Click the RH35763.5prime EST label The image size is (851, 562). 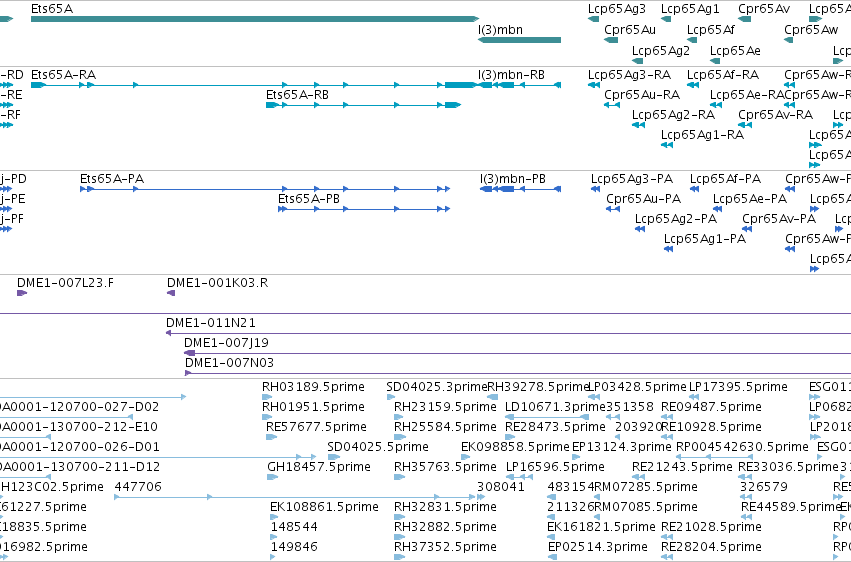[x=445, y=467]
